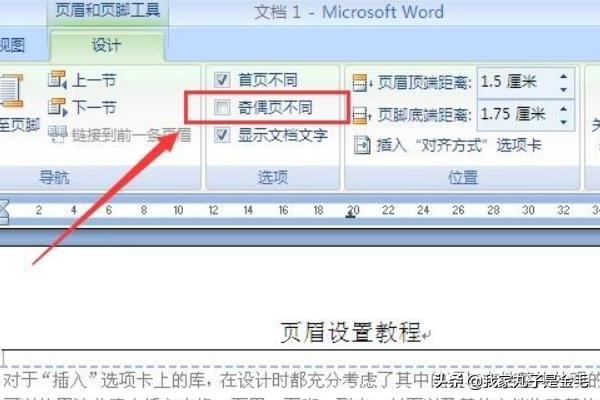Decrease header top distance with down arrow
600x400 pixels.
pos(566,89)
